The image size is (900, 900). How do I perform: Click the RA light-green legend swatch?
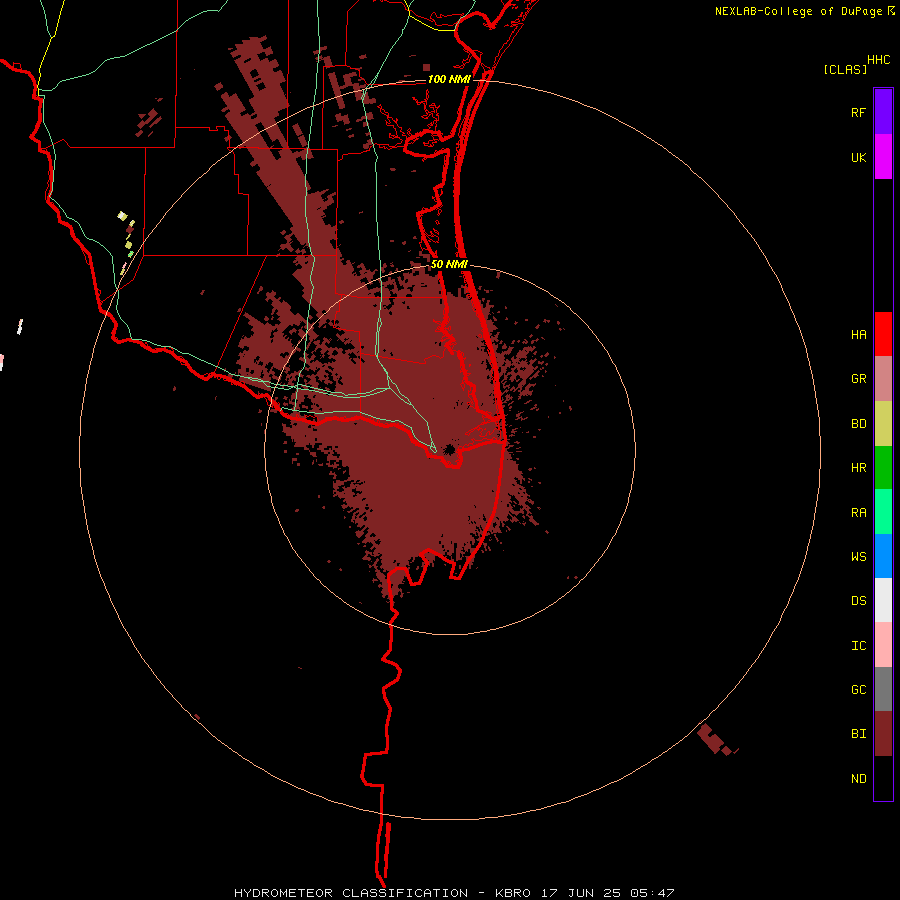(x=883, y=512)
